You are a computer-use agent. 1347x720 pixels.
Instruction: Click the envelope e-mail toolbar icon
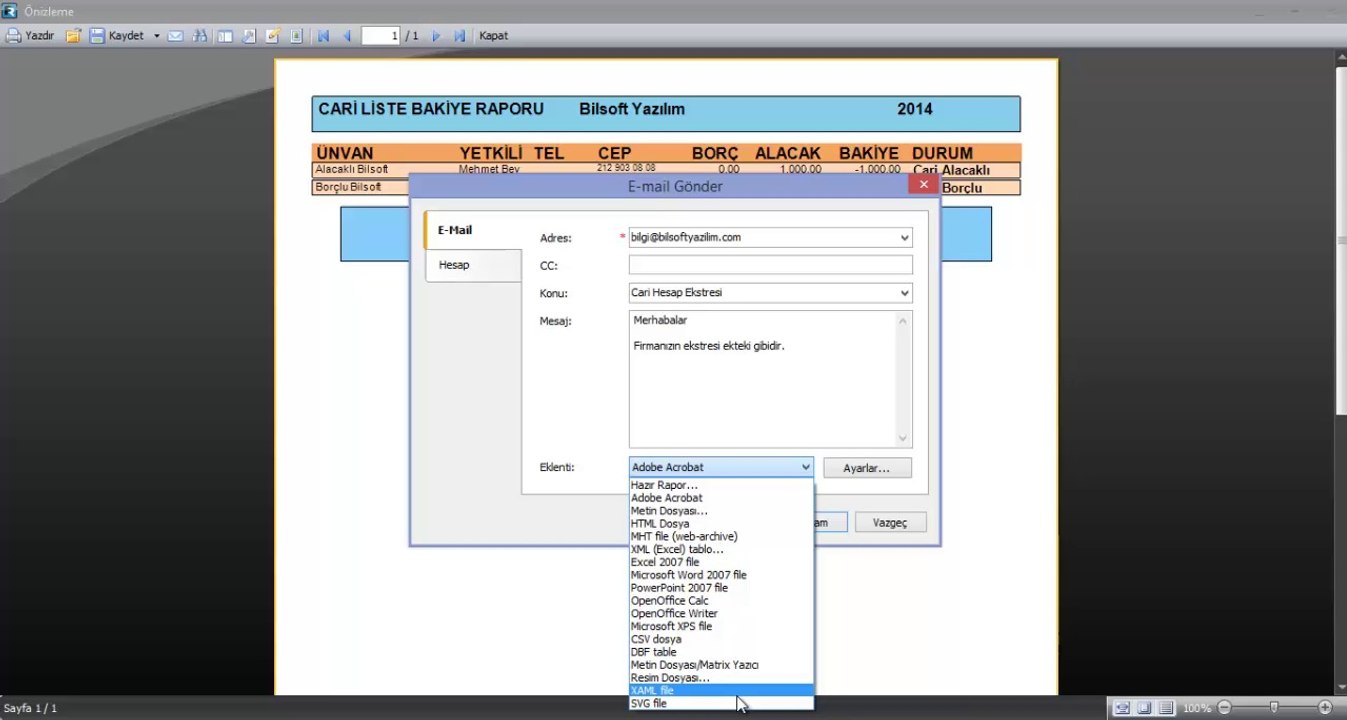click(x=175, y=36)
